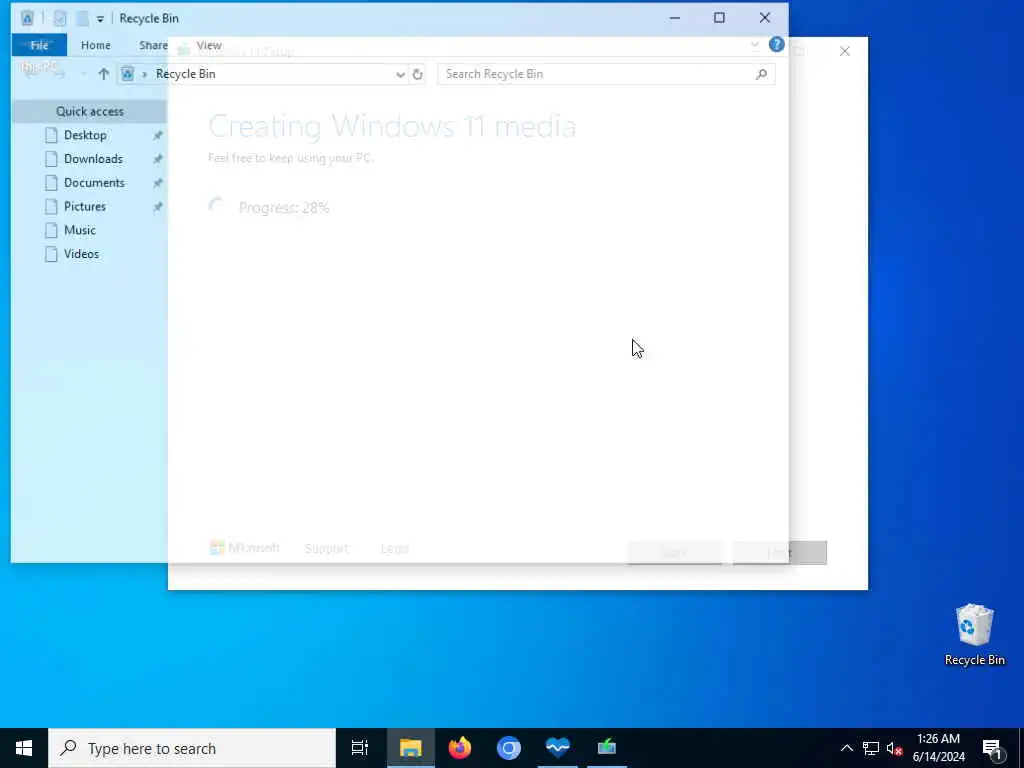Open the File menu in Recycle Bin window
This screenshot has height=768, width=1024.
point(39,45)
